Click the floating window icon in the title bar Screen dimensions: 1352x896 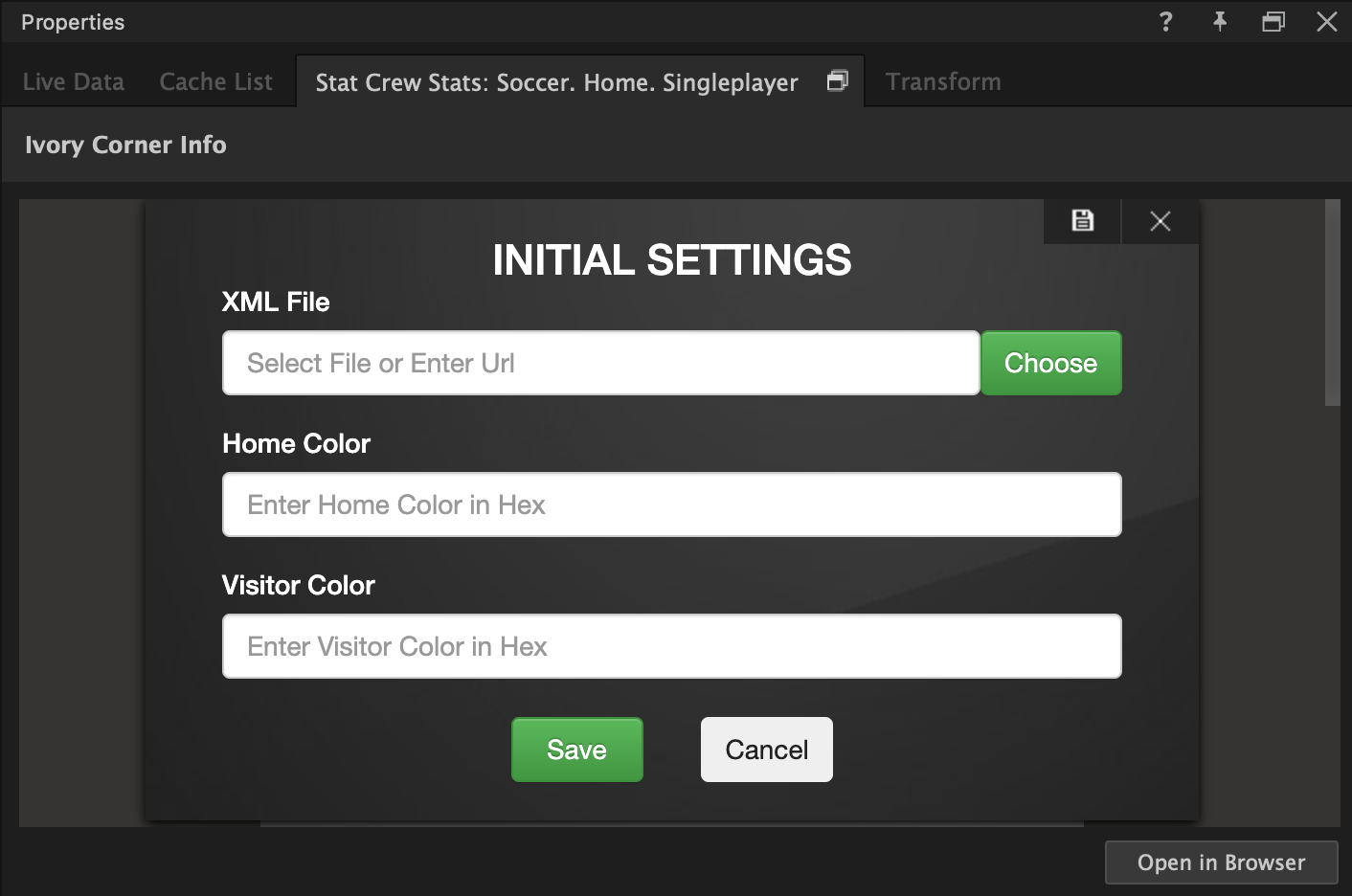(x=1273, y=21)
